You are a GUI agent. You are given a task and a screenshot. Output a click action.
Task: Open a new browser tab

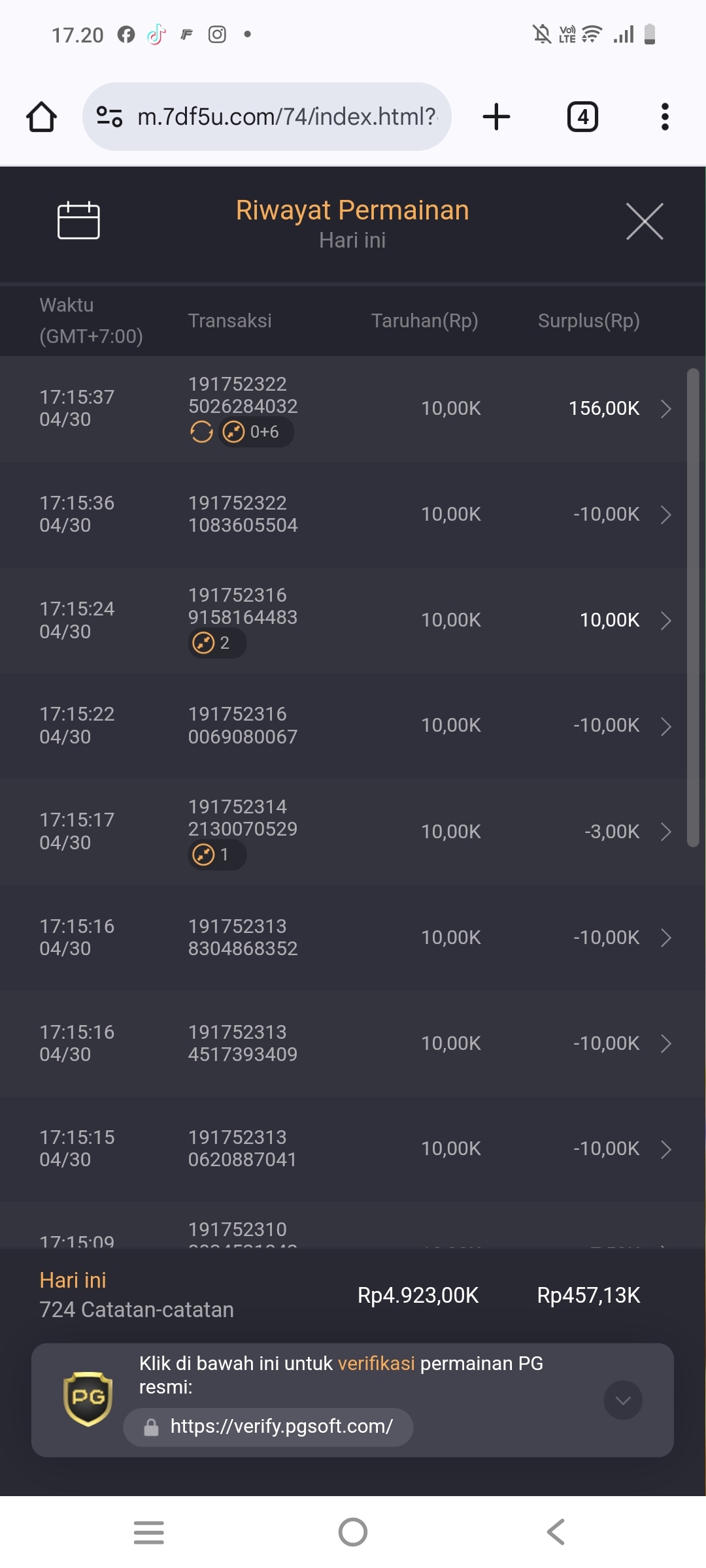[x=496, y=117]
